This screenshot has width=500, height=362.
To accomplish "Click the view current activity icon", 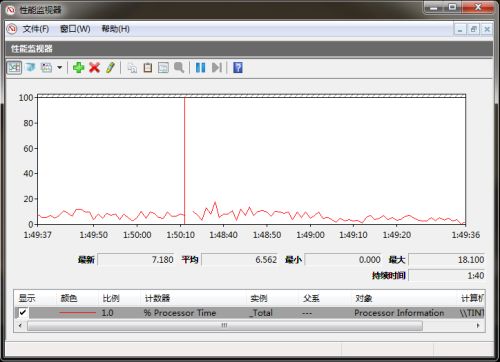I will [14, 68].
